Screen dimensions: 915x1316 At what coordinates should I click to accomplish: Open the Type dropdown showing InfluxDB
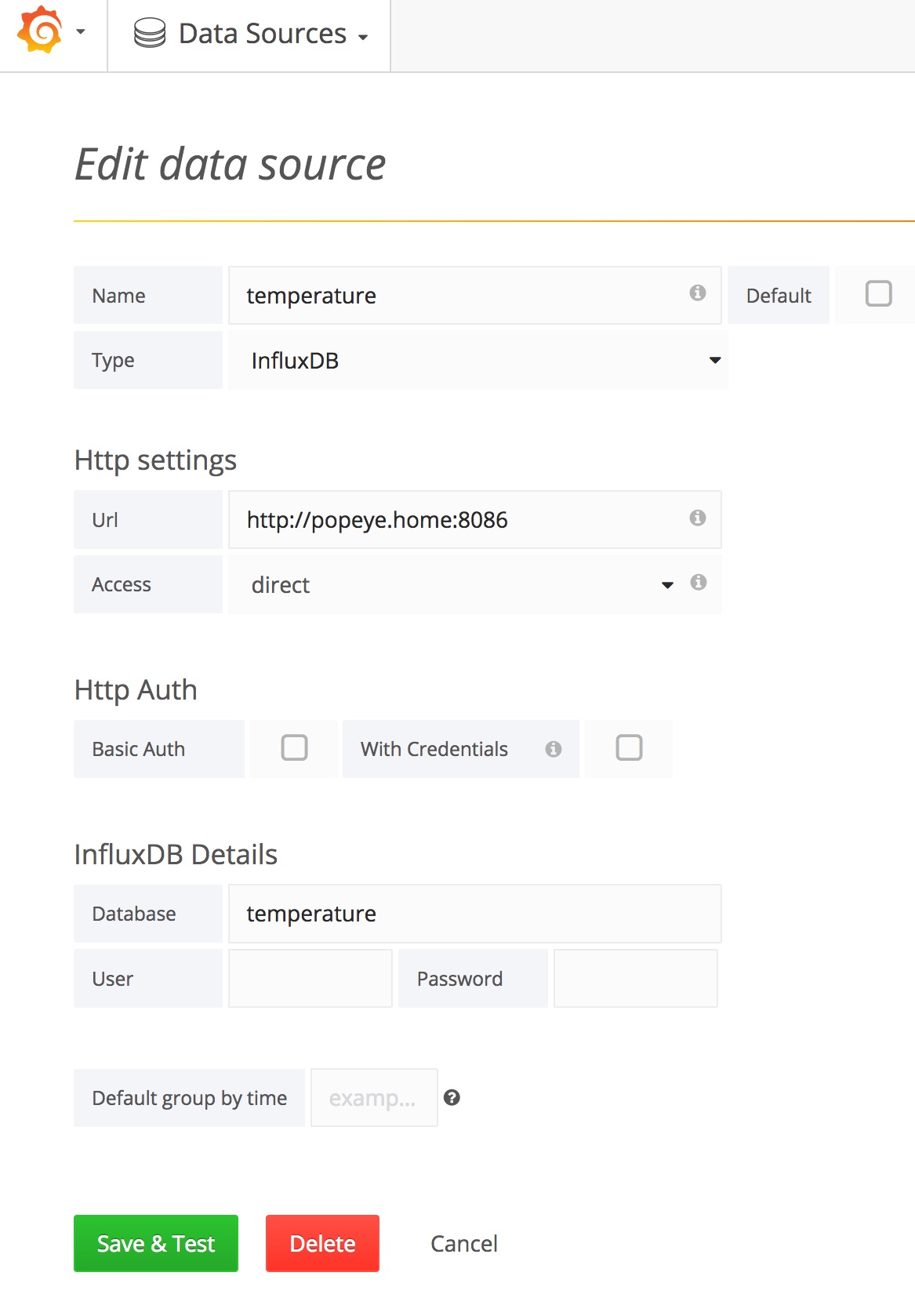478,360
